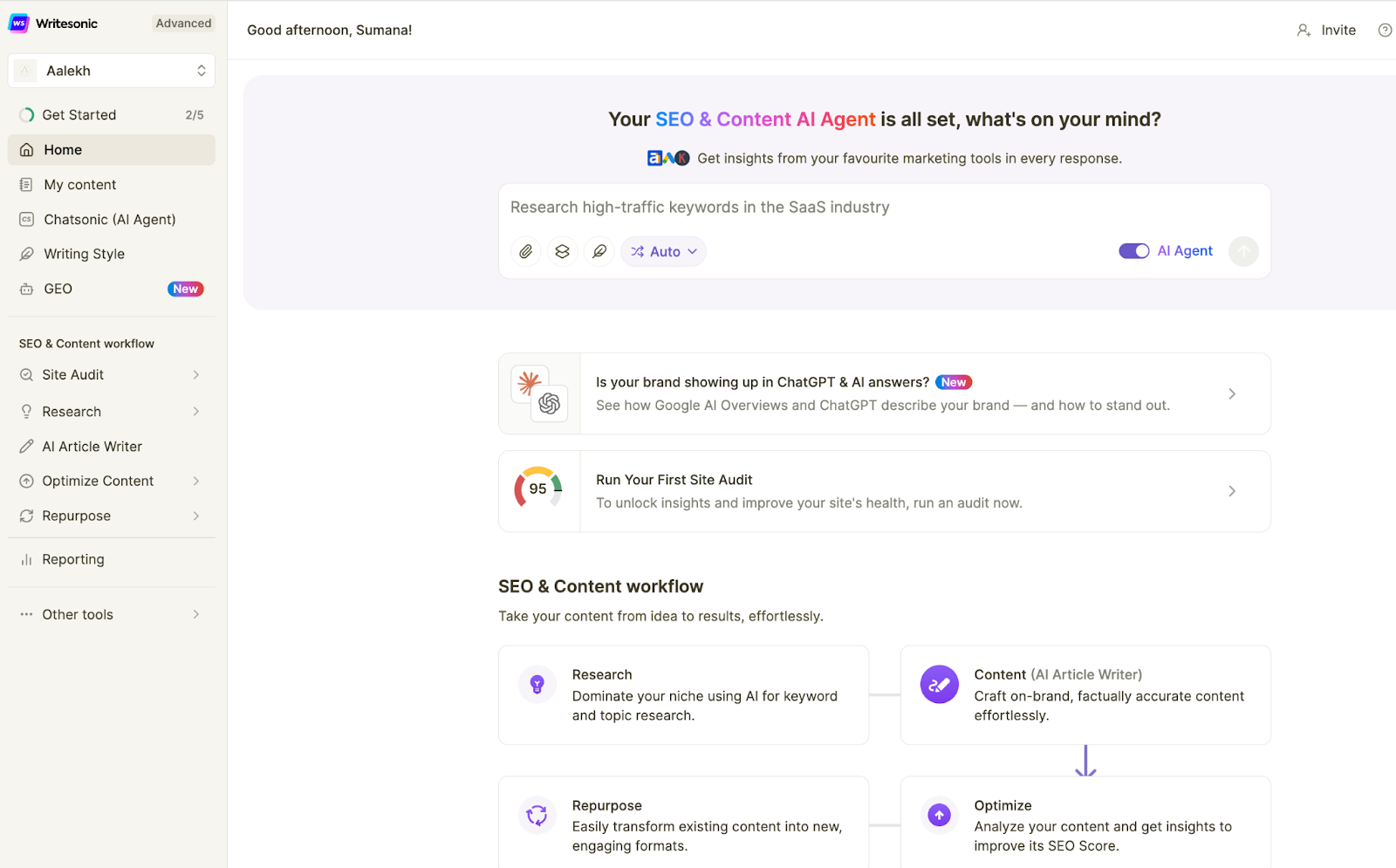This screenshot has width=1396, height=868.
Task: Click the Repurpose cycle icon in sidebar
Action: [x=27, y=516]
